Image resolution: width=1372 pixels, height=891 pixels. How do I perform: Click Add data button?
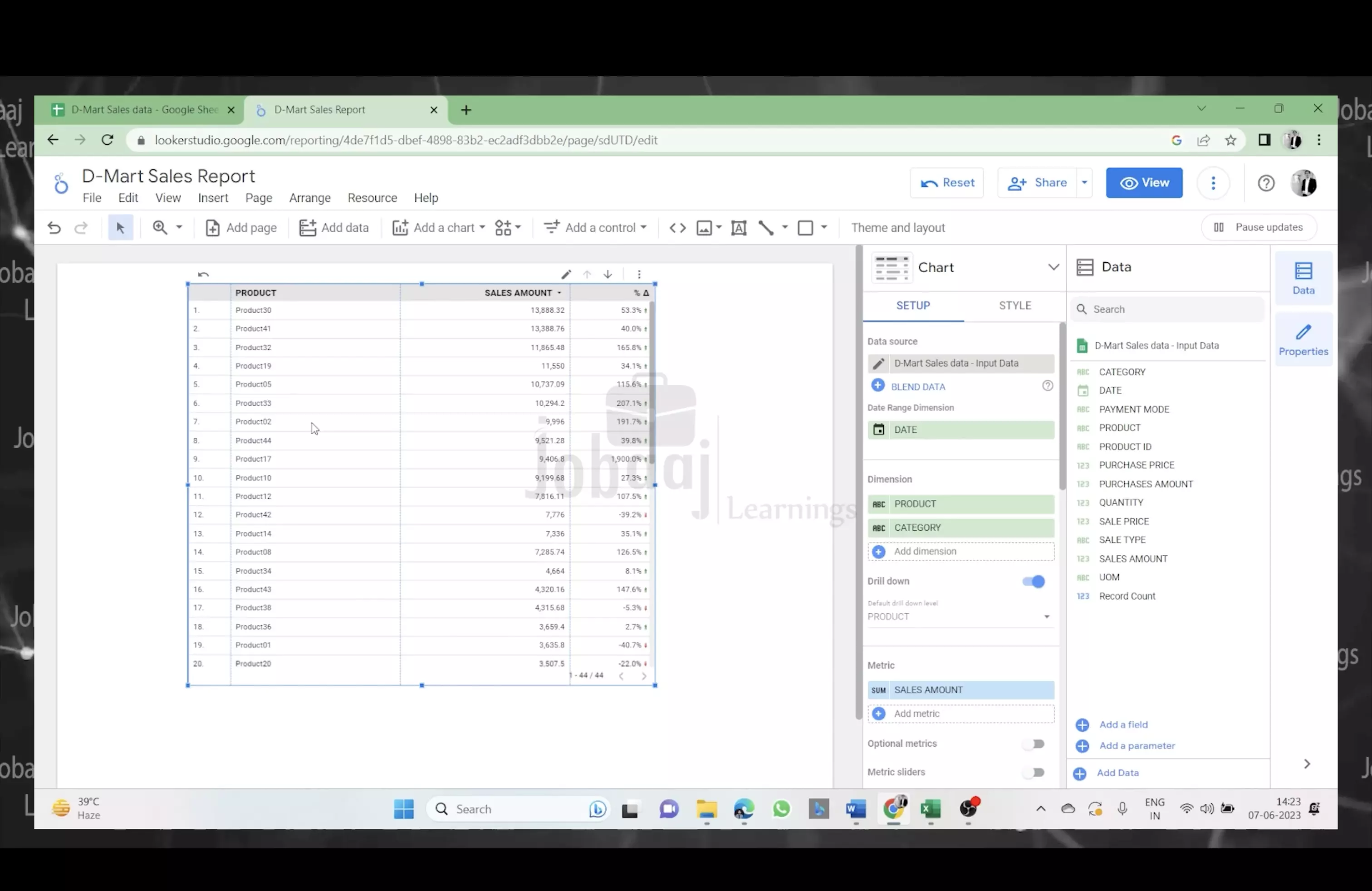click(334, 228)
